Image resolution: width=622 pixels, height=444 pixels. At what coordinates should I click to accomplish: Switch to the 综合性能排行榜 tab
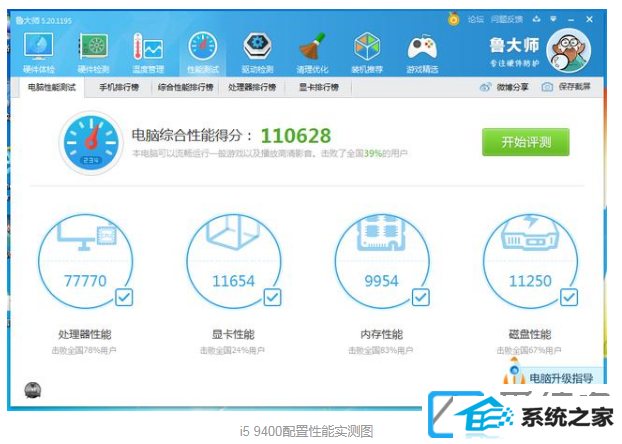click(x=185, y=87)
